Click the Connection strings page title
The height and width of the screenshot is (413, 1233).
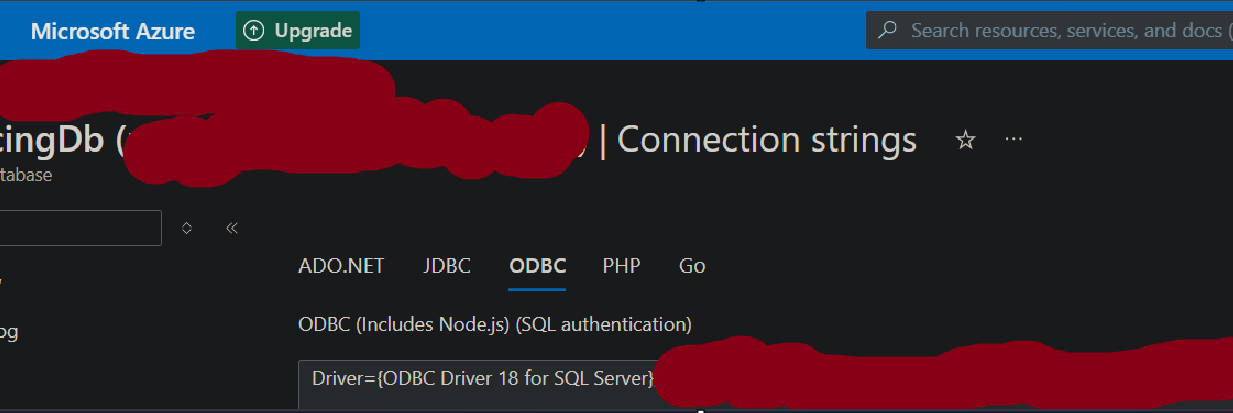[x=767, y=140]
